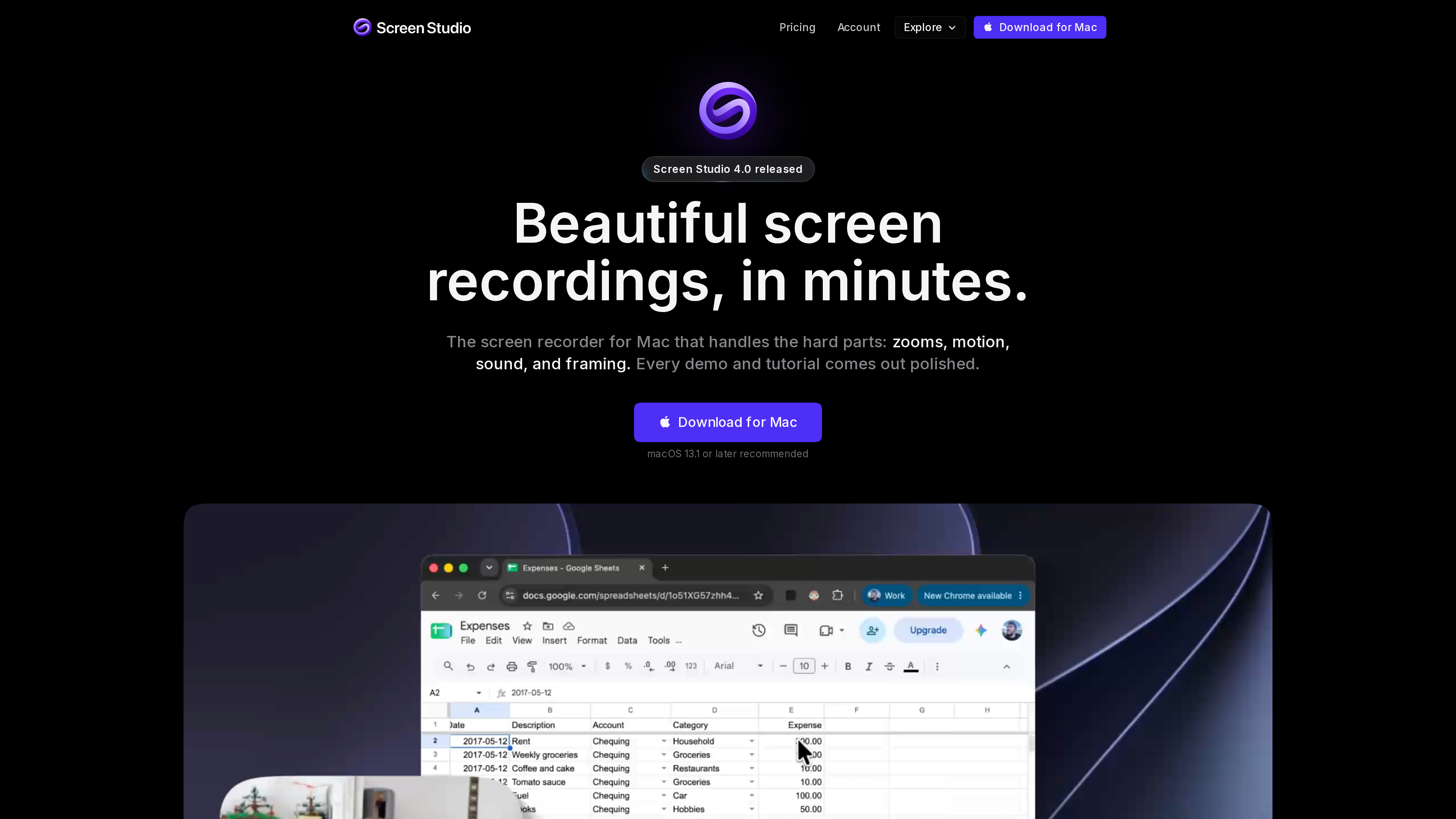Screen dimensions: 1456x819
Task: Open the Data menu in Sheets
Action: 627,640
